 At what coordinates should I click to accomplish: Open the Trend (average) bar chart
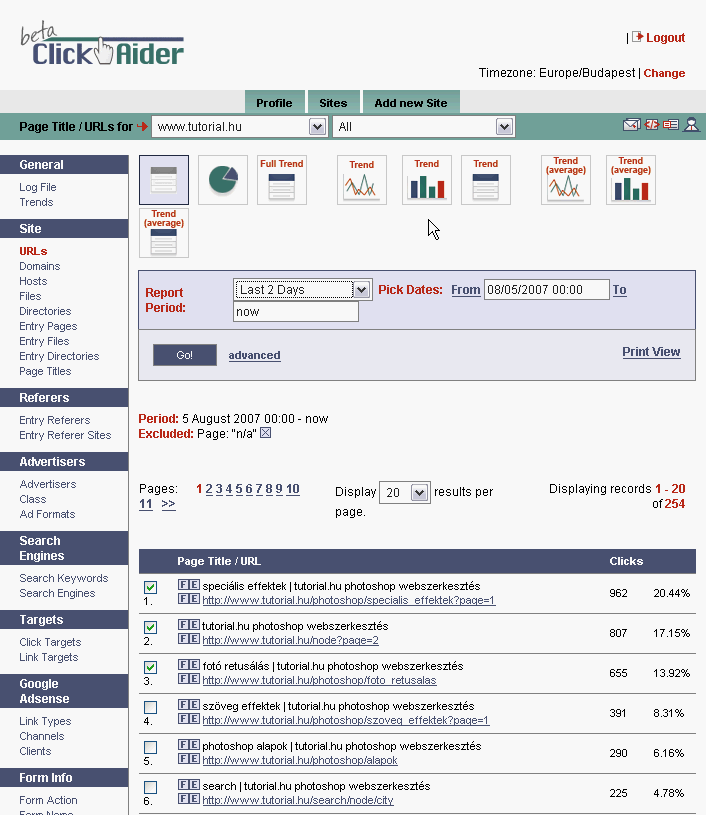[631, 180]
